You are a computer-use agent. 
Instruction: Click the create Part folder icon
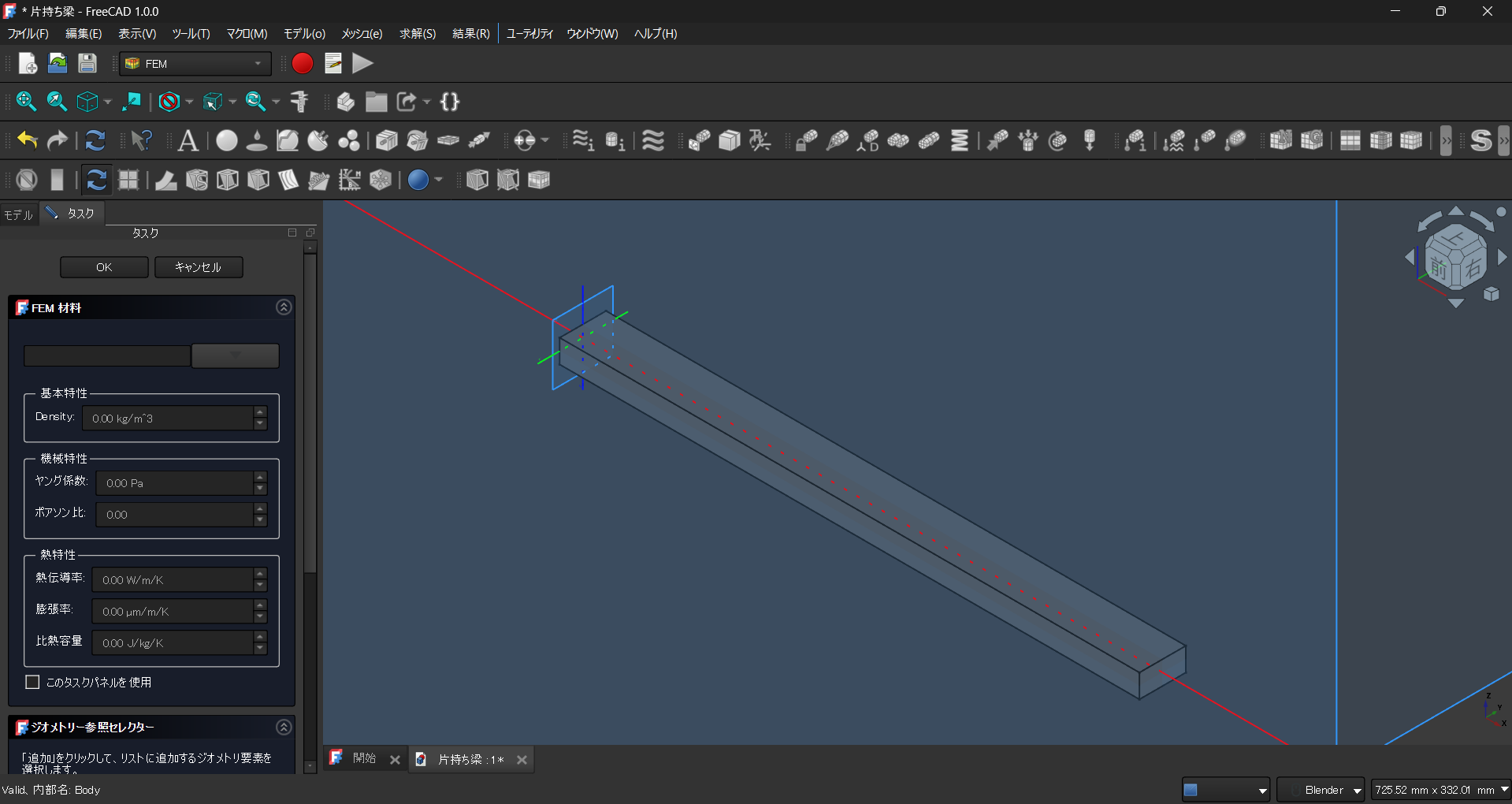coord(376,102)
